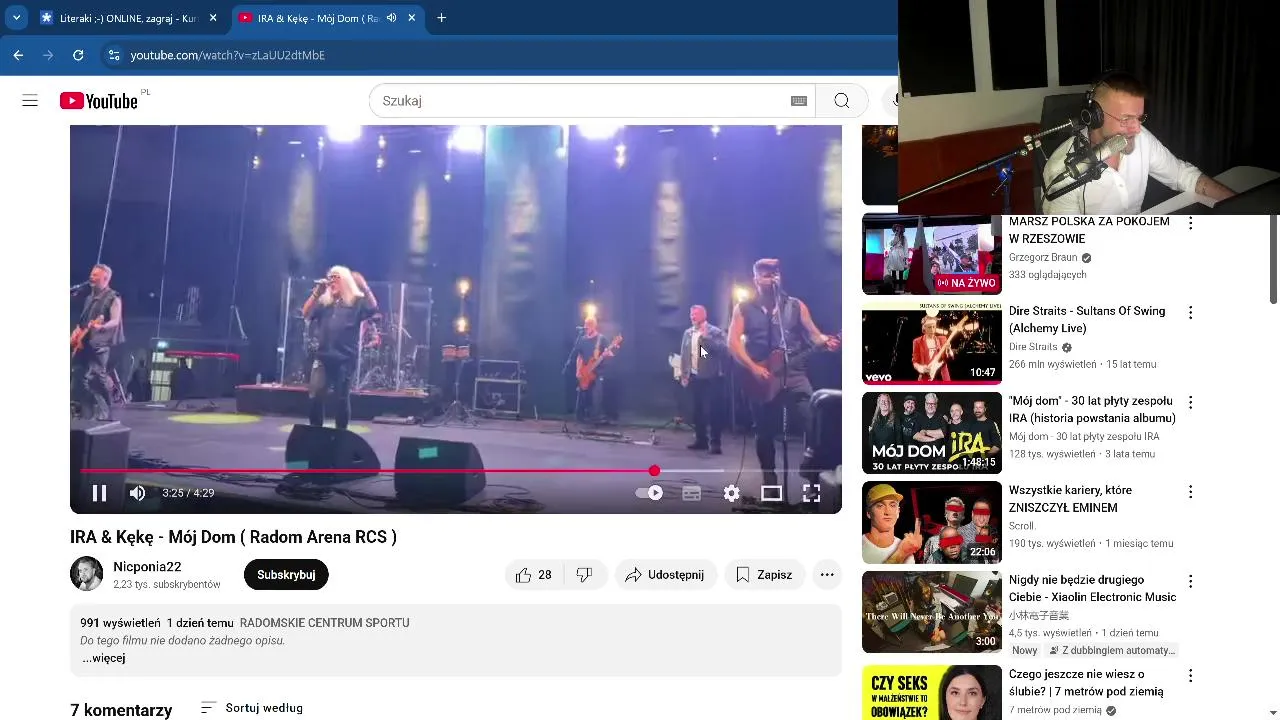Select the IRA & Kękę browser tab
This screenshot has height=720, width=1280.
(318, 18)
